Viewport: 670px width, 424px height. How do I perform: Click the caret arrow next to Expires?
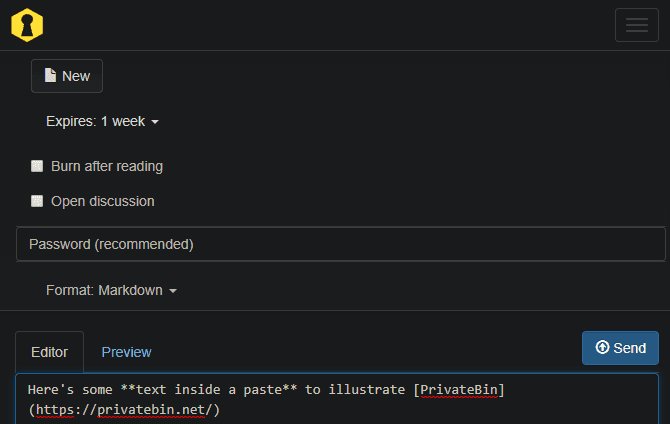pyautogui.click(x=155, y=122)
